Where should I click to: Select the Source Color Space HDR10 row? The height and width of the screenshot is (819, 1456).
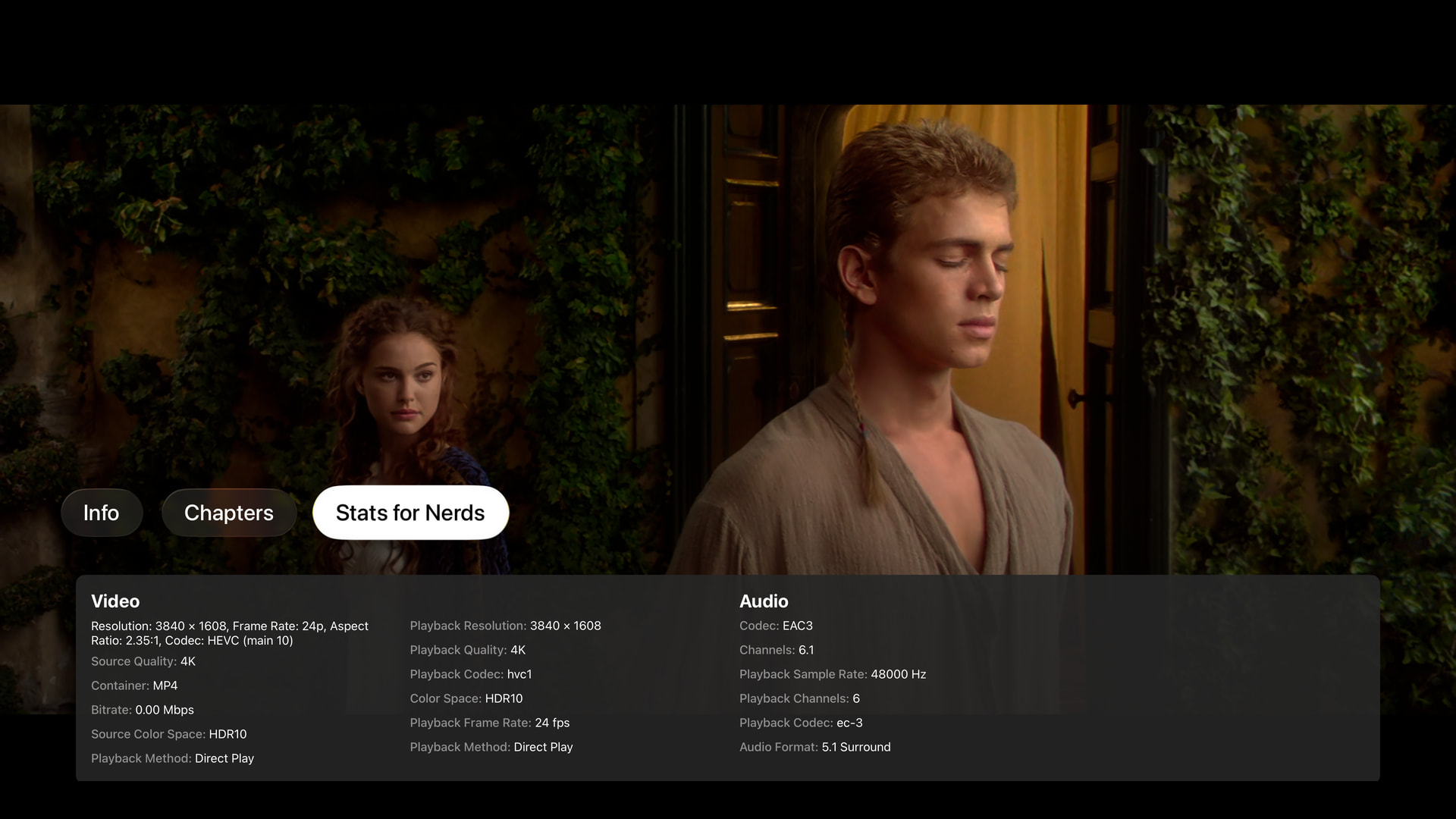[168, 734]
